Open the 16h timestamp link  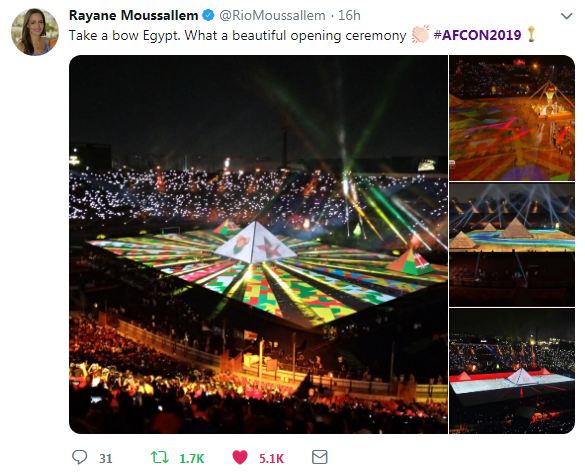pos(349,15)
